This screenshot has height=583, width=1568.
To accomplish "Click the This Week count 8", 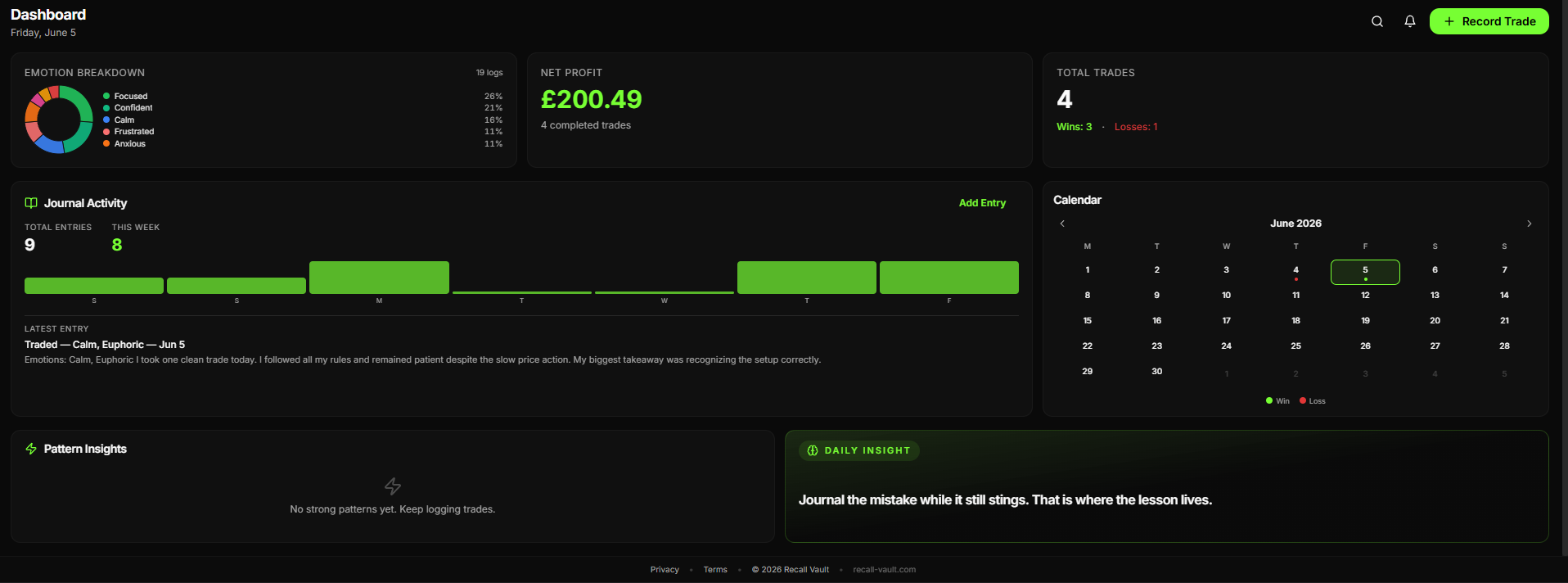I will tap(117, 245).
